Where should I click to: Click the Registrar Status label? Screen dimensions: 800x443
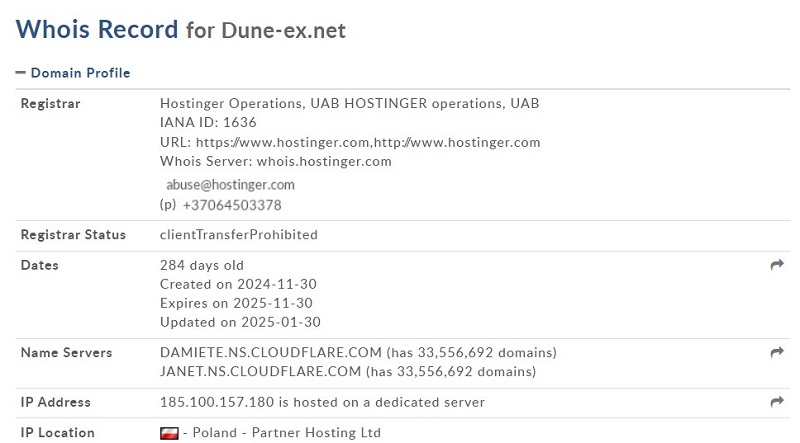[x=73, y=235]
